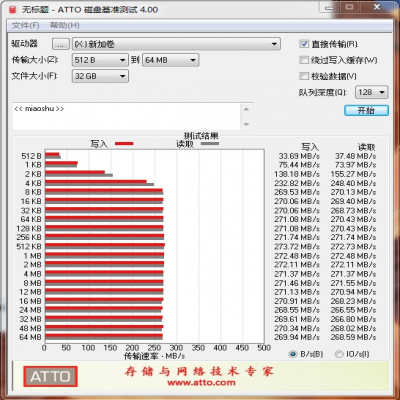The width and height of the screenshot is (400, 400).
Task: Click write value 75.44 MB/s
Action: click(x=299, y=165)
